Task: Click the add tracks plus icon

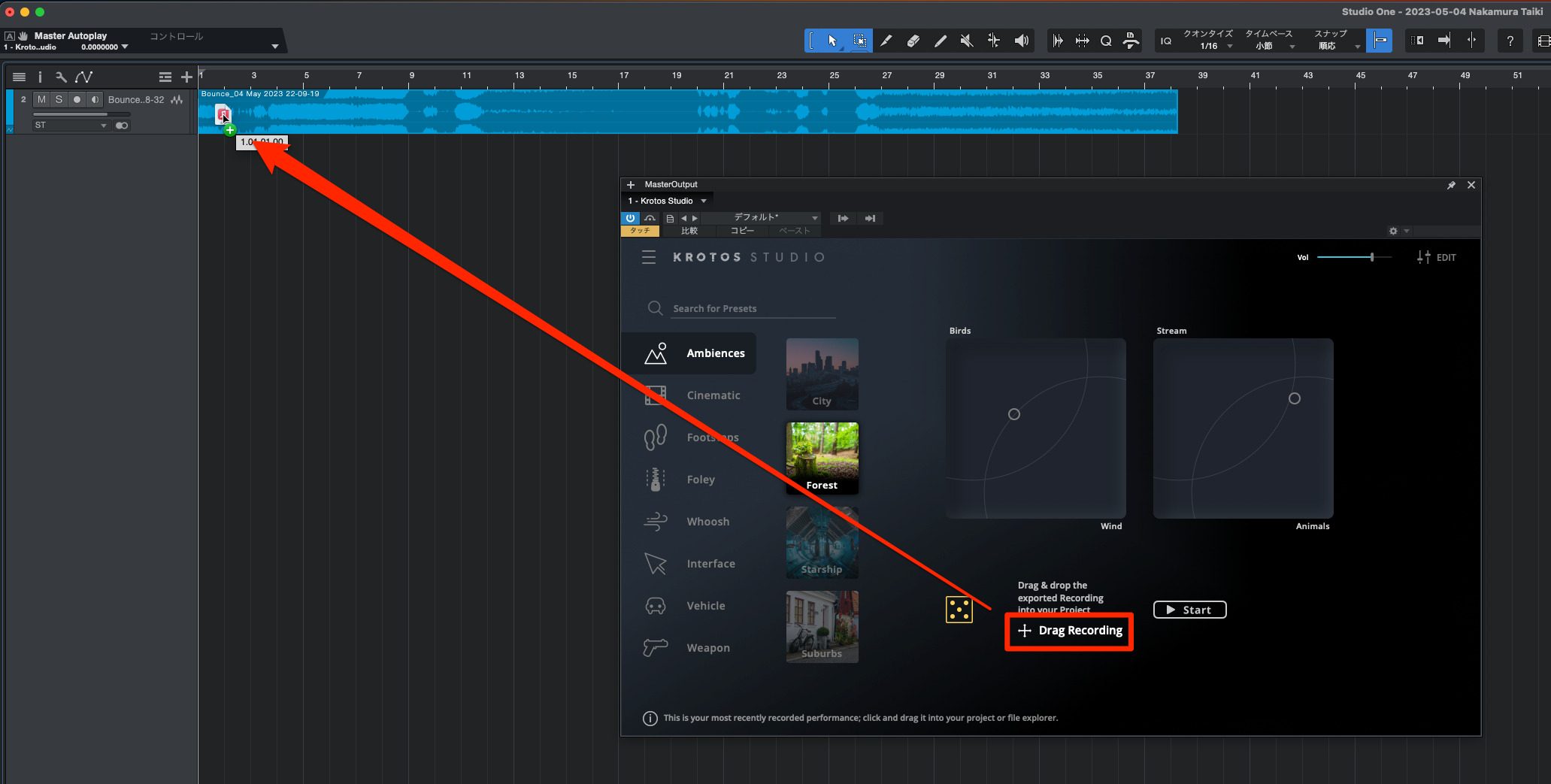Action: coord(186,77)
